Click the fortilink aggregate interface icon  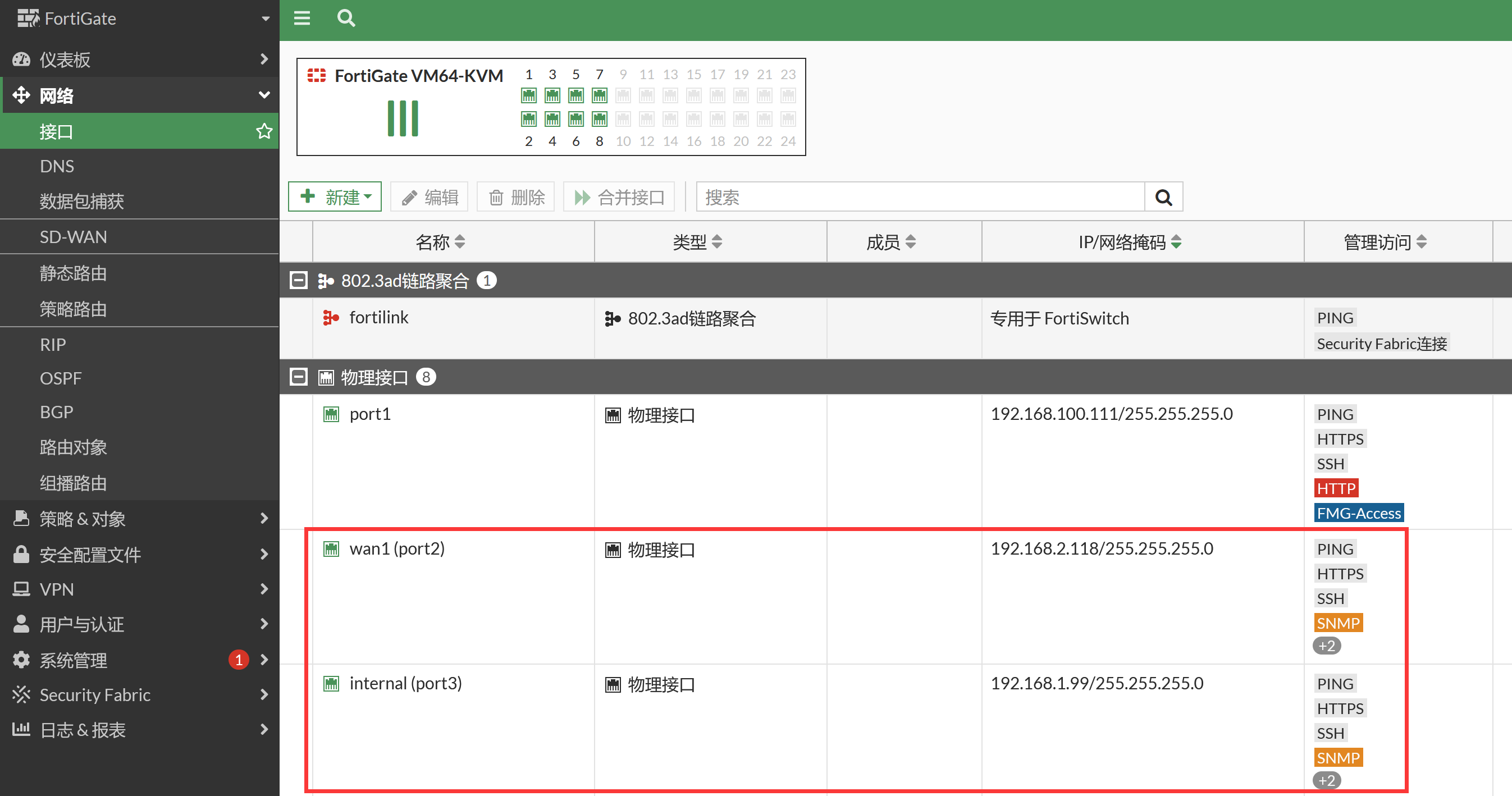(331, 318)
